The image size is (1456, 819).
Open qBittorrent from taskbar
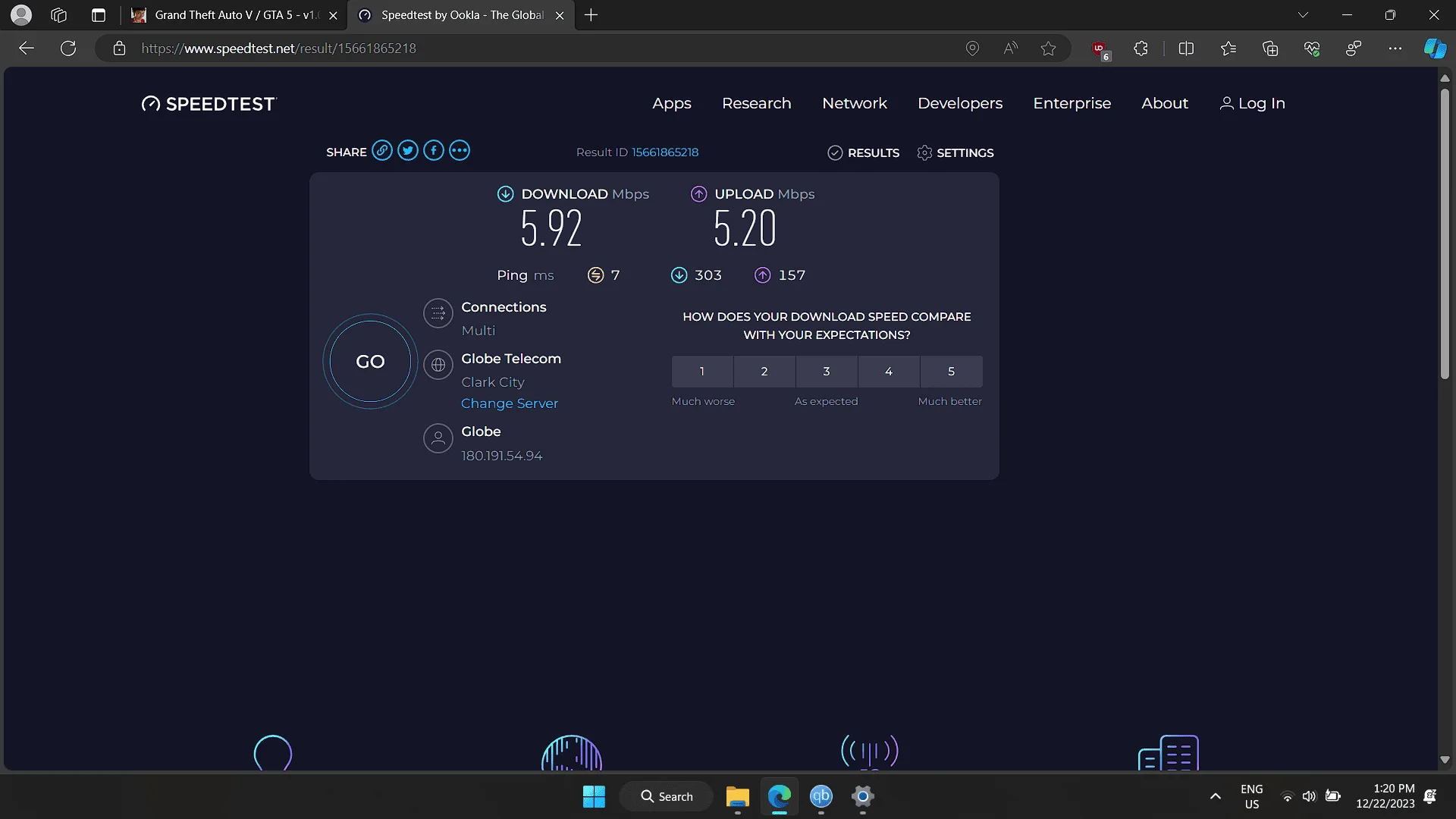point(821,796)
